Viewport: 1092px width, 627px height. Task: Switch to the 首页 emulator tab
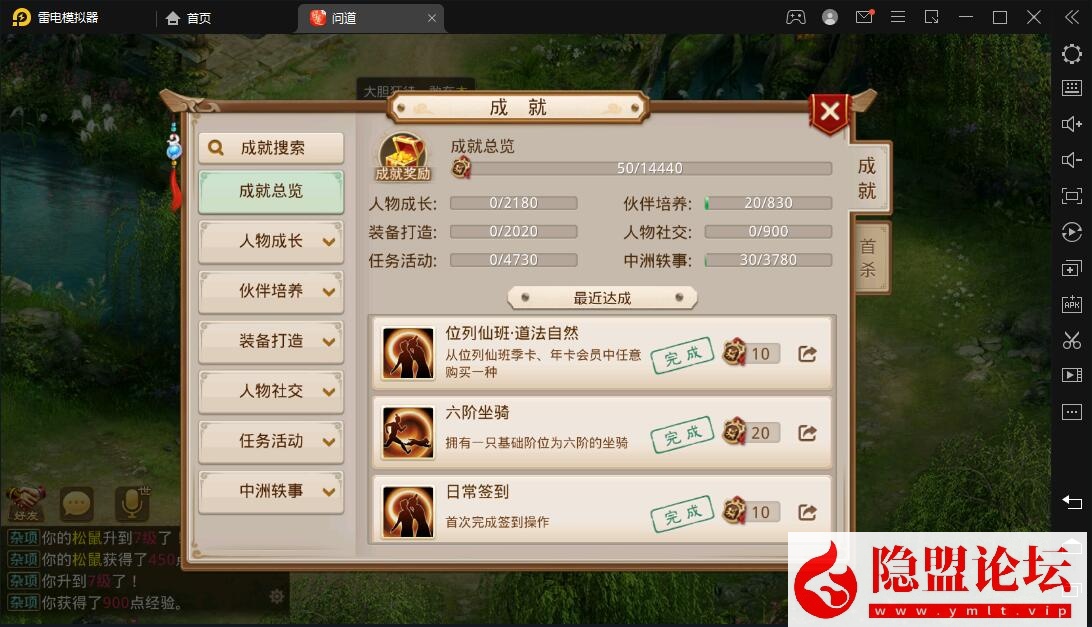point(189,18)
